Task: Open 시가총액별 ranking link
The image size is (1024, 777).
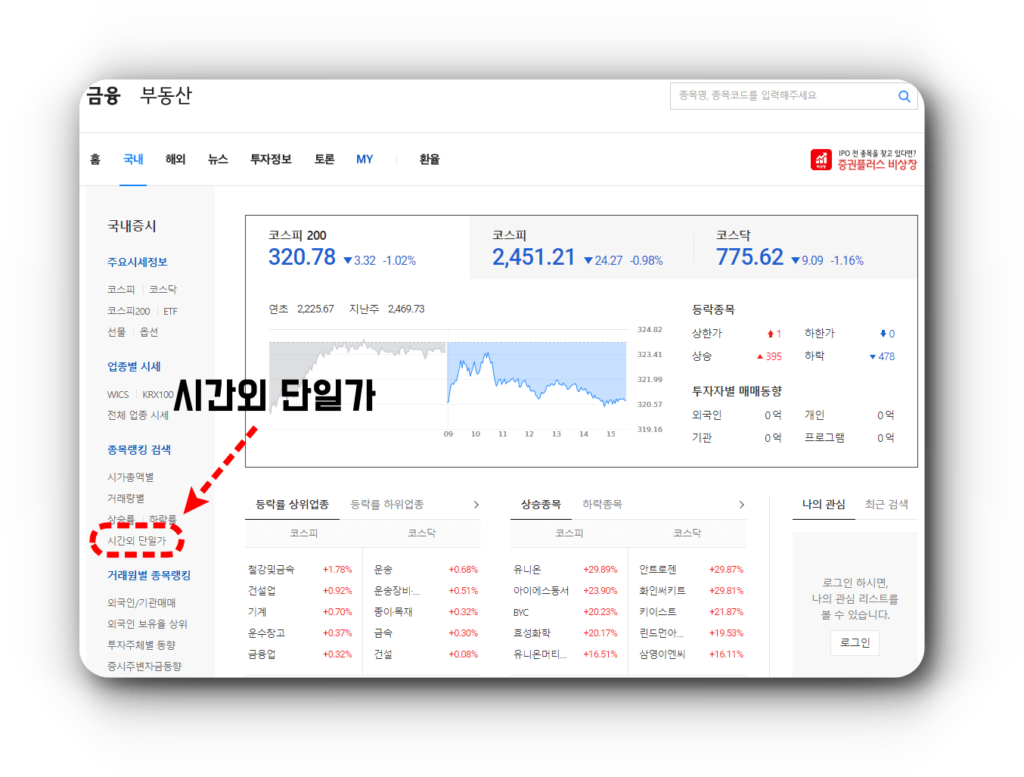Action: click(x=130, y=477)
